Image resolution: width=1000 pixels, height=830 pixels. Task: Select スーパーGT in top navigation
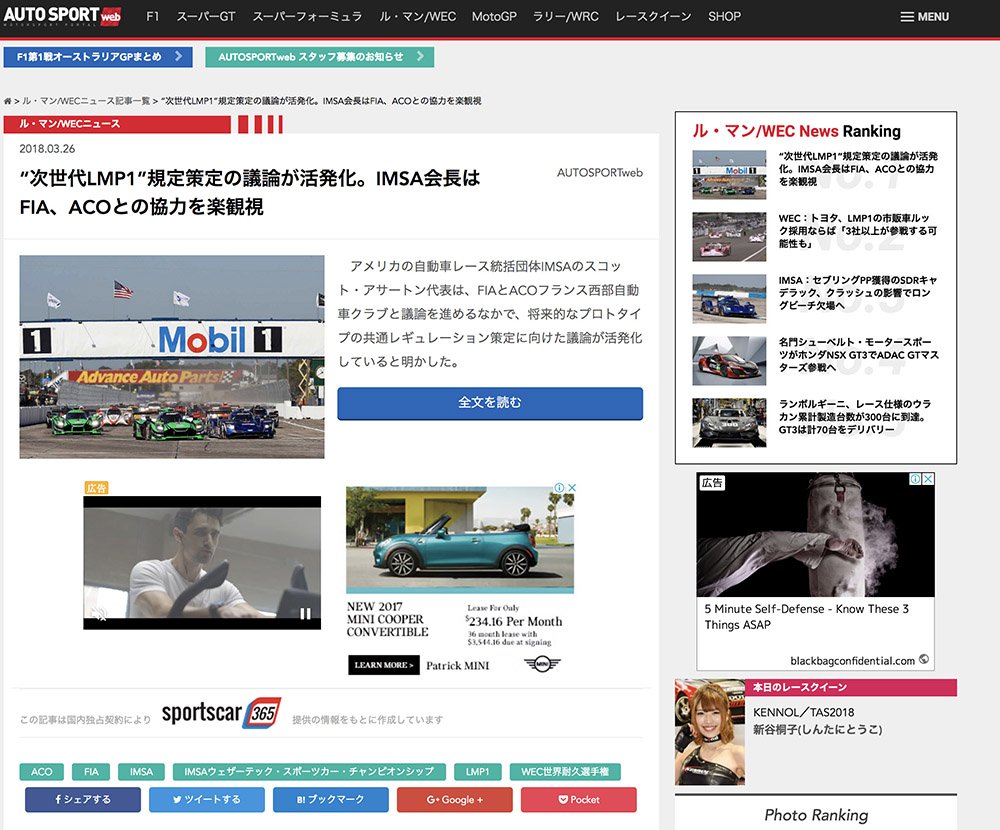pos(206,17)
